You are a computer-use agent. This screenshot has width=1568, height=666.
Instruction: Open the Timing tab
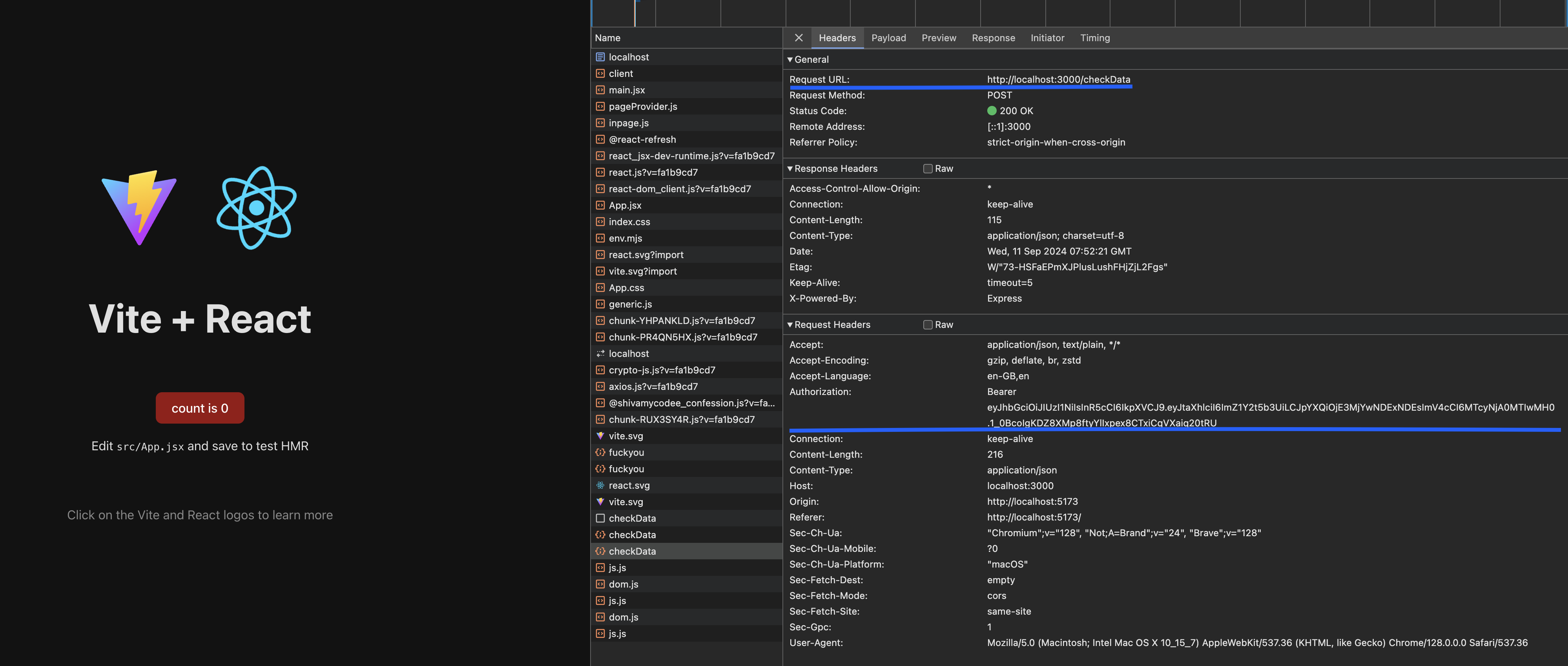(x=1094, y=38)
